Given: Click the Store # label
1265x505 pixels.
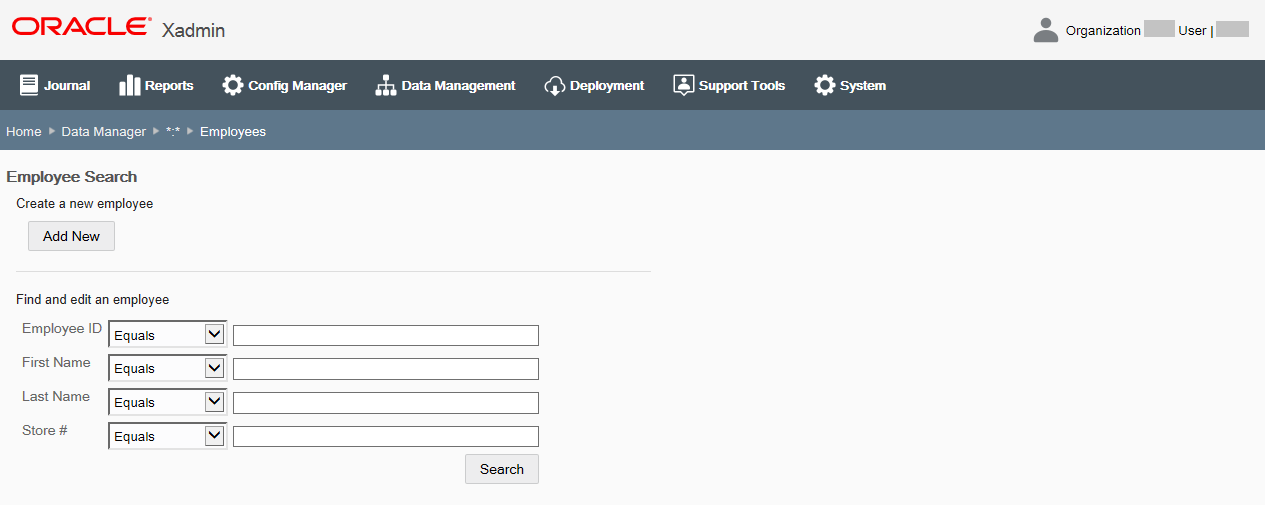Looking at the screenshot, I should tap(44, 430).
